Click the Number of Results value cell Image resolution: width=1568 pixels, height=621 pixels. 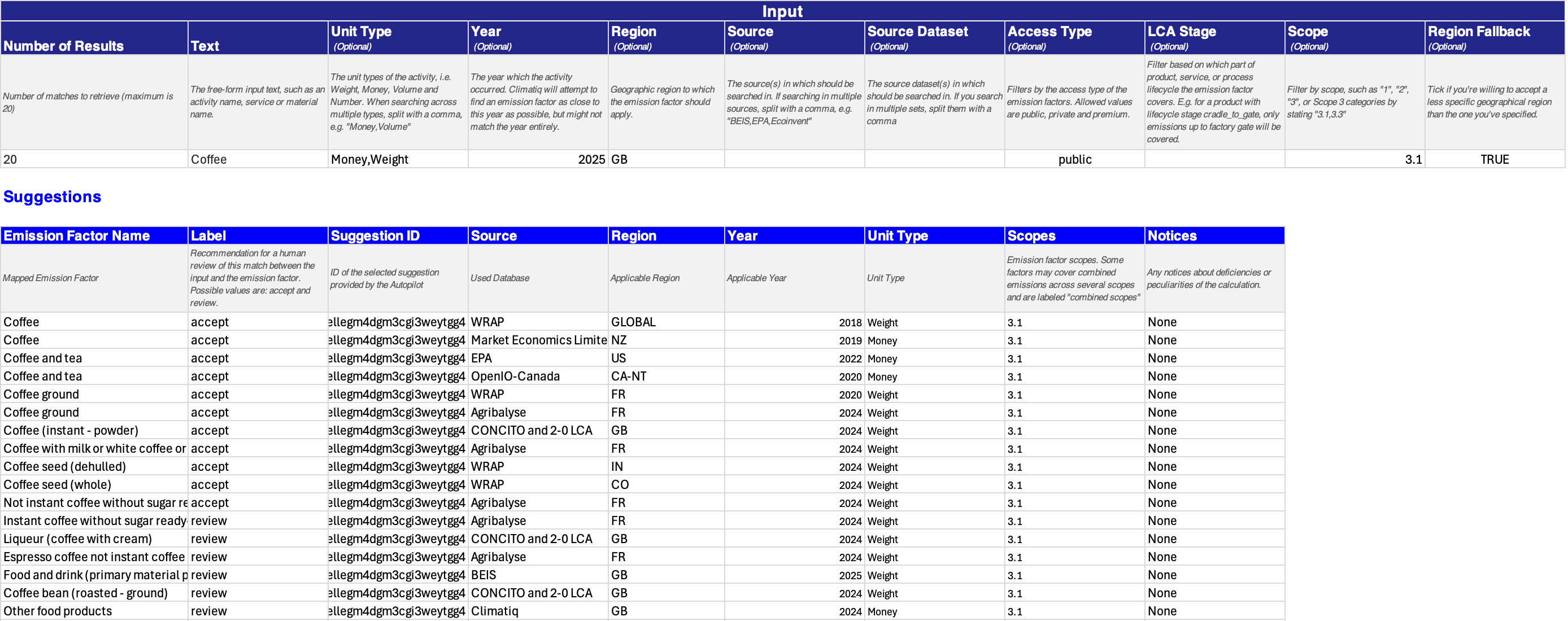(94, 159)
